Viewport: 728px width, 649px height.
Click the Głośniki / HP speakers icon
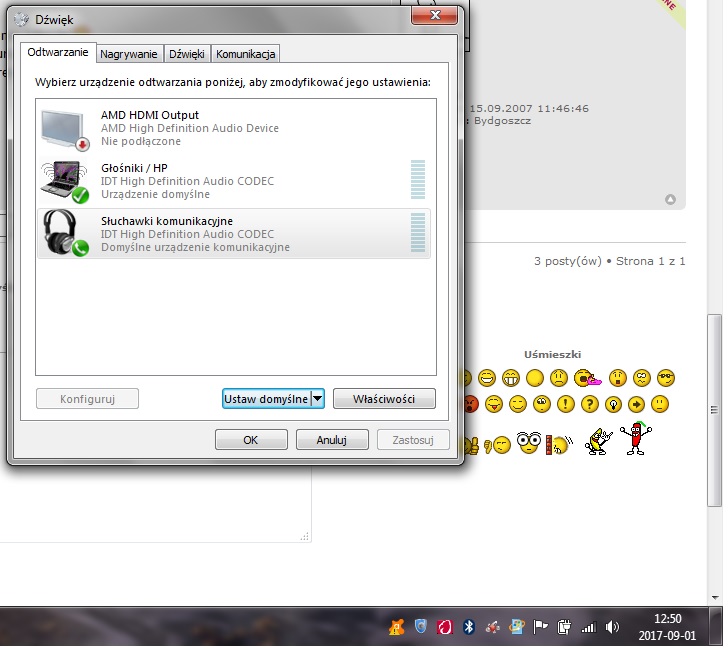pyautogui.click(x=64, y=180)
